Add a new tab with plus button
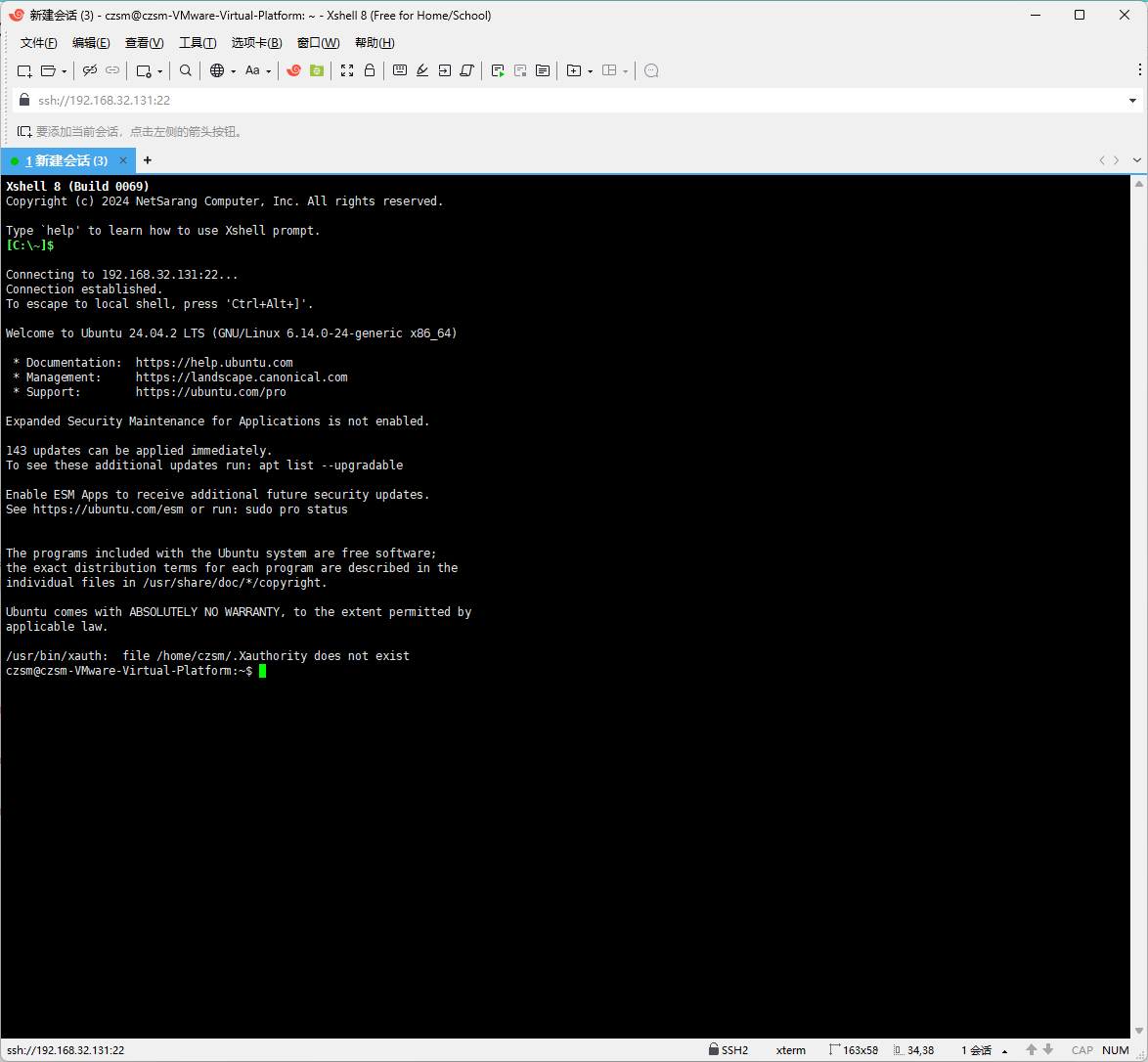This screenshot has height=1062, width=1148. pos(147,160)
